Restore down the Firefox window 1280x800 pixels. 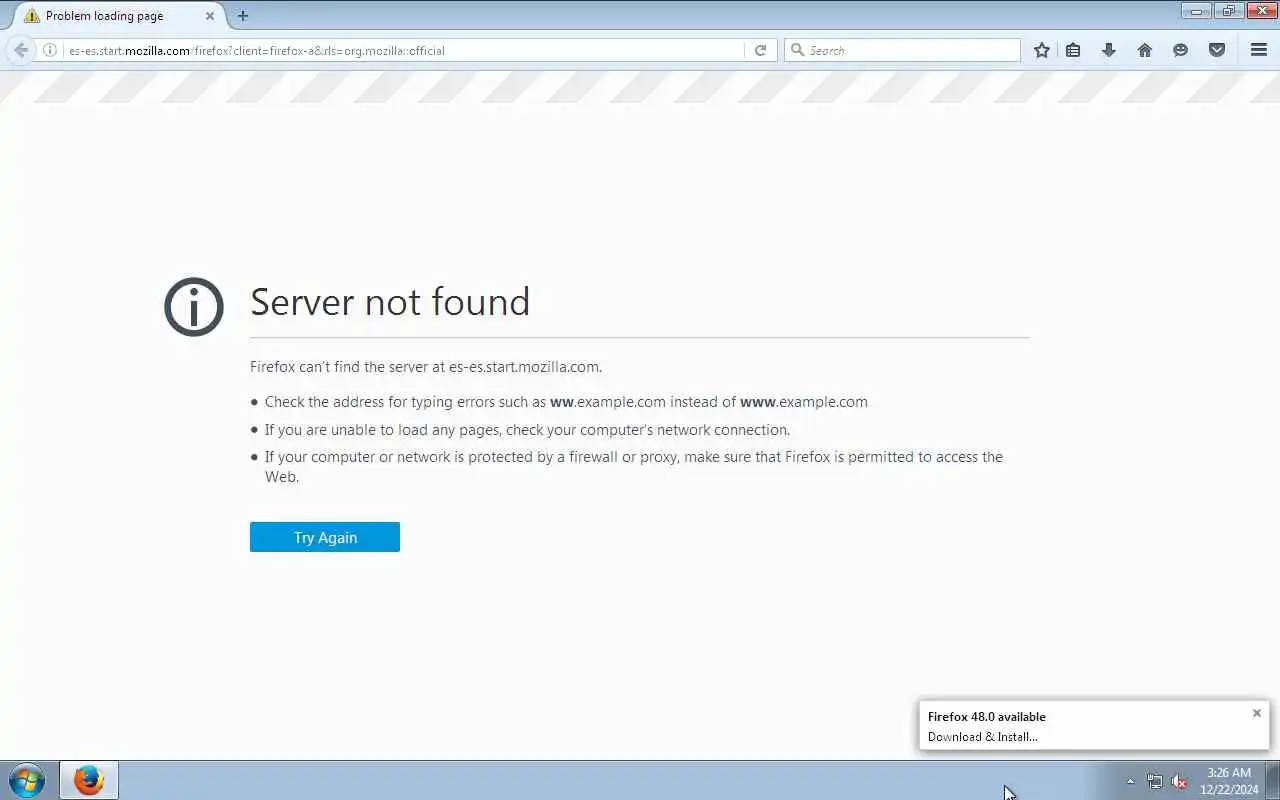tap(1229, 11)
